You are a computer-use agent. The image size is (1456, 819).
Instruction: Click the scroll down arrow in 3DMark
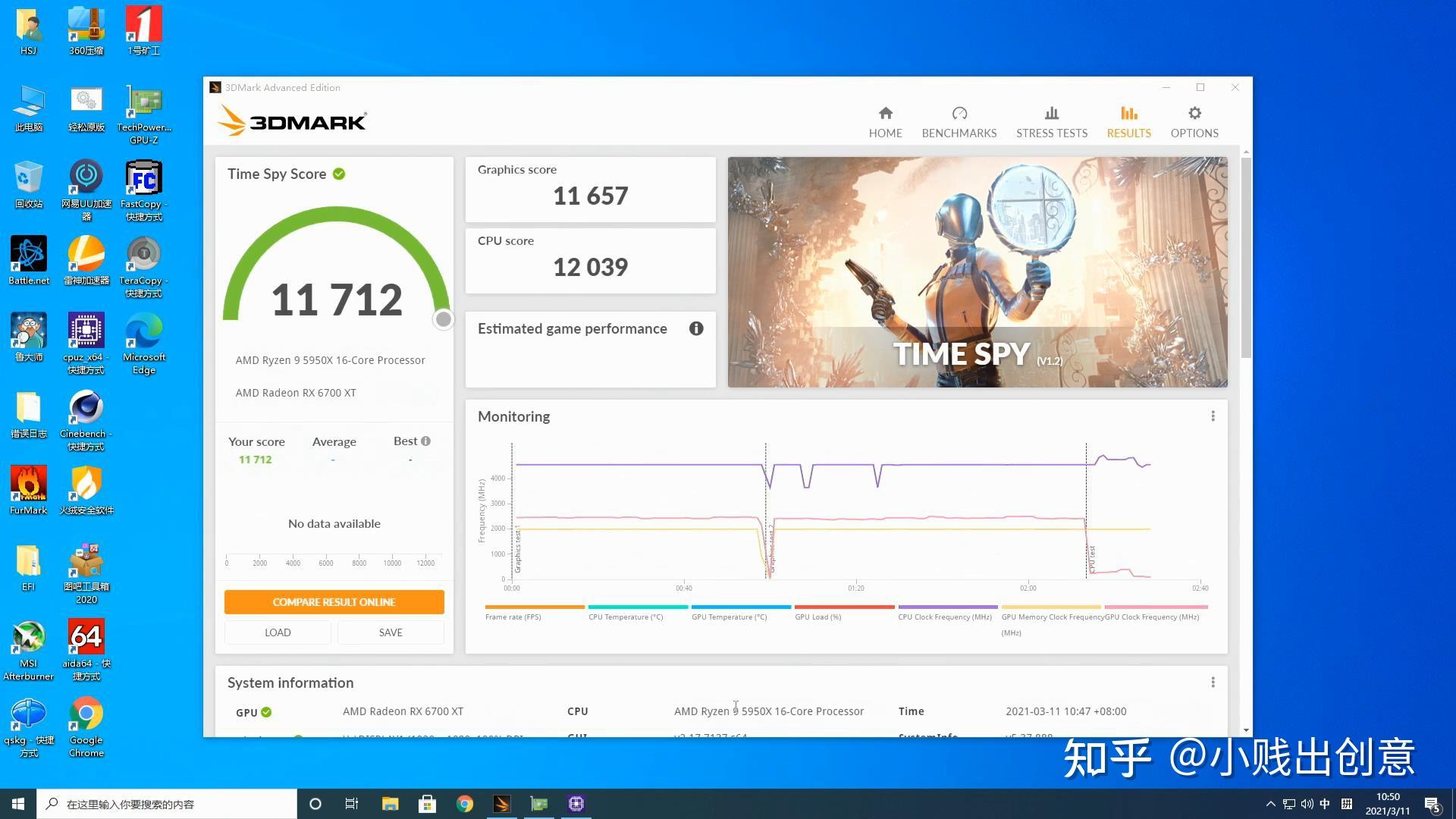[x=1246, y=730]
